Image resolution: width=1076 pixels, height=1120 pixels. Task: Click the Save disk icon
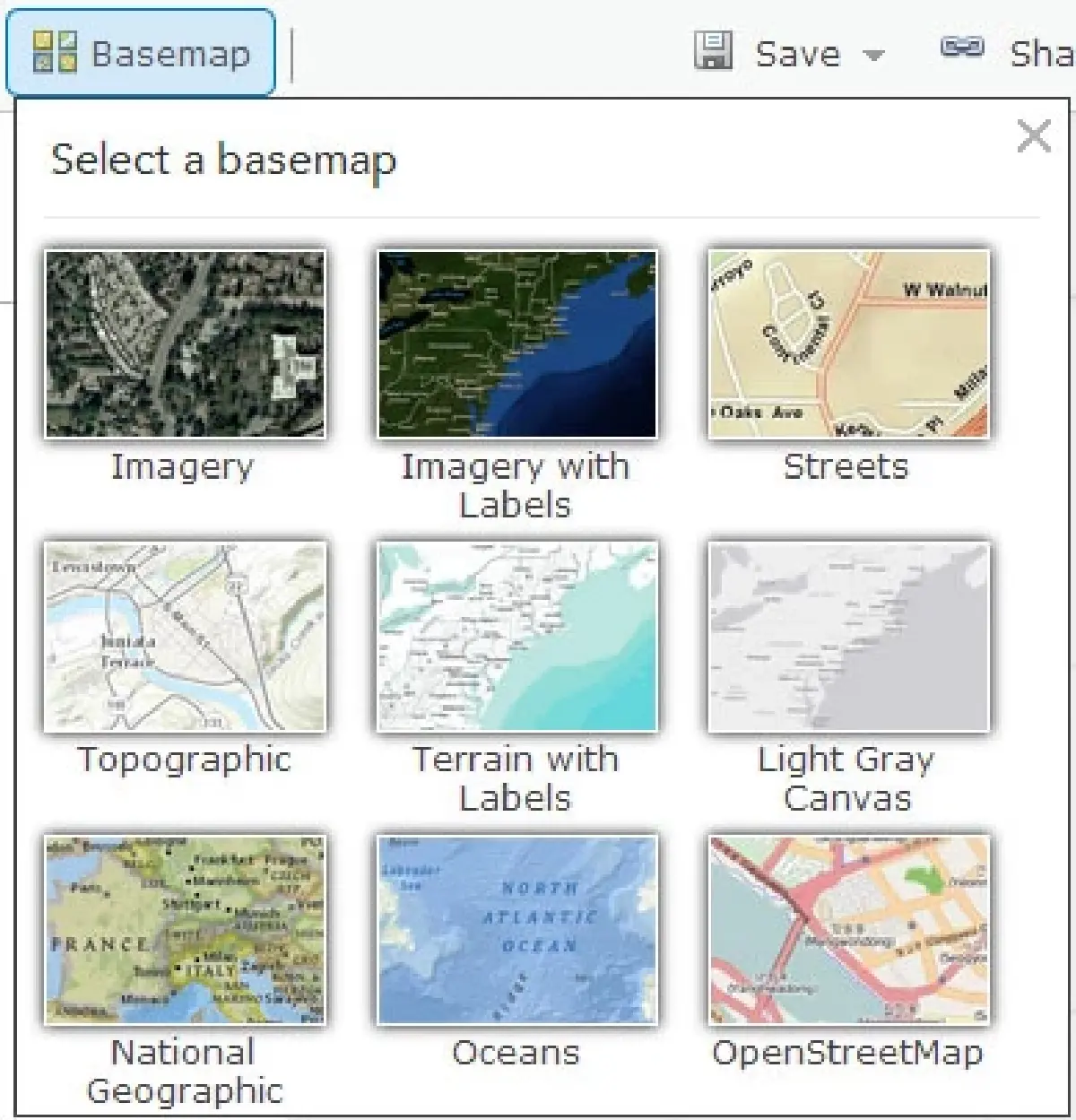click(x=713, y=51)
